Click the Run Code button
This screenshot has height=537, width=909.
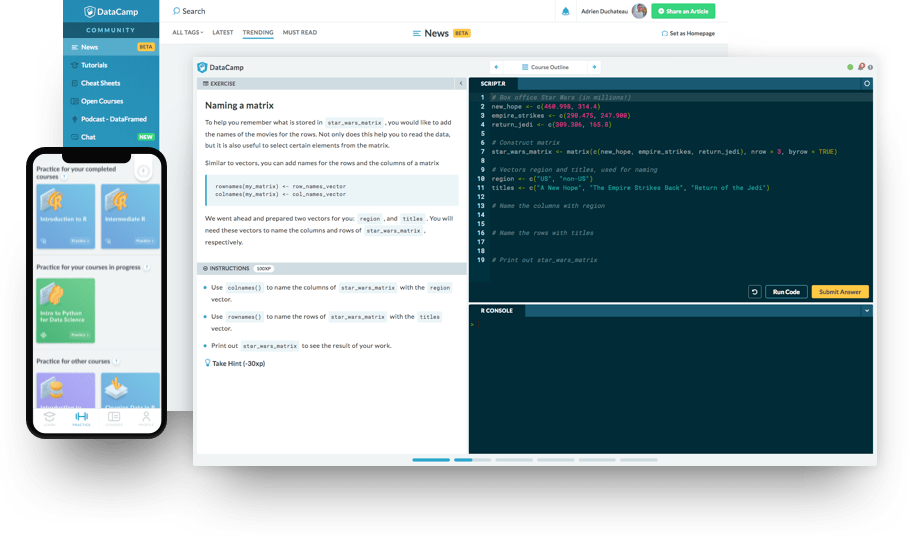click(786, 292)
